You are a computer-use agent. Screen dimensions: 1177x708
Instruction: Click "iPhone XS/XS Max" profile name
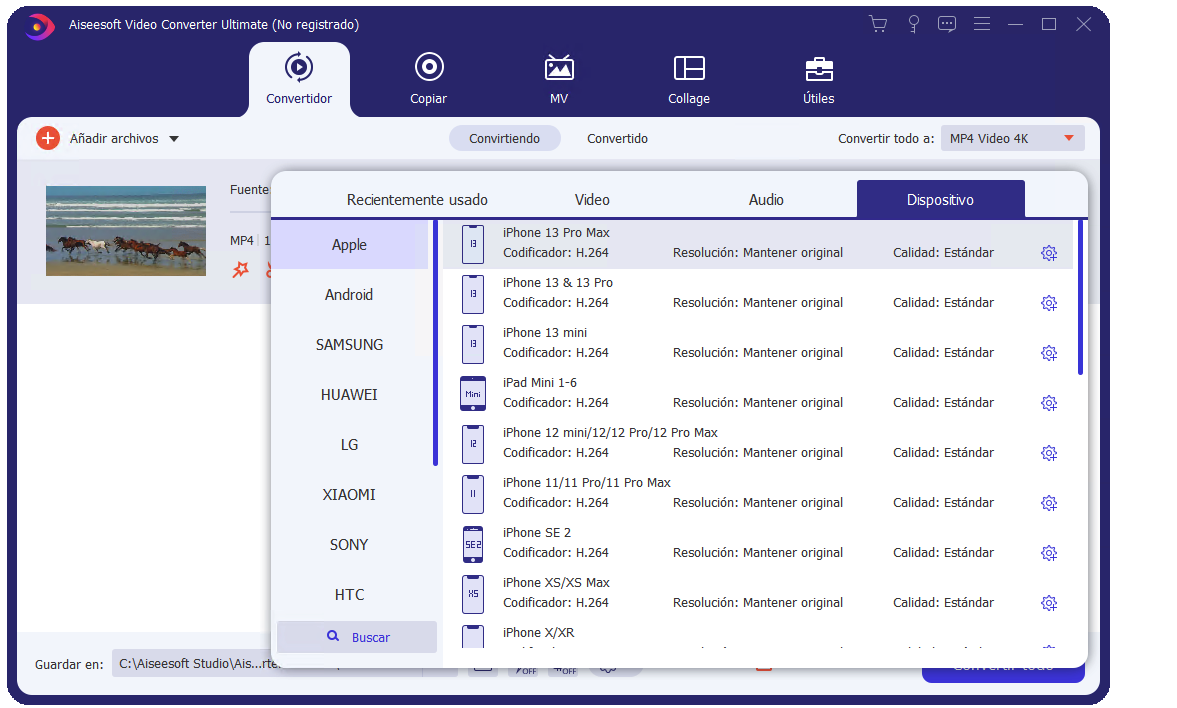tap(556, 583)
